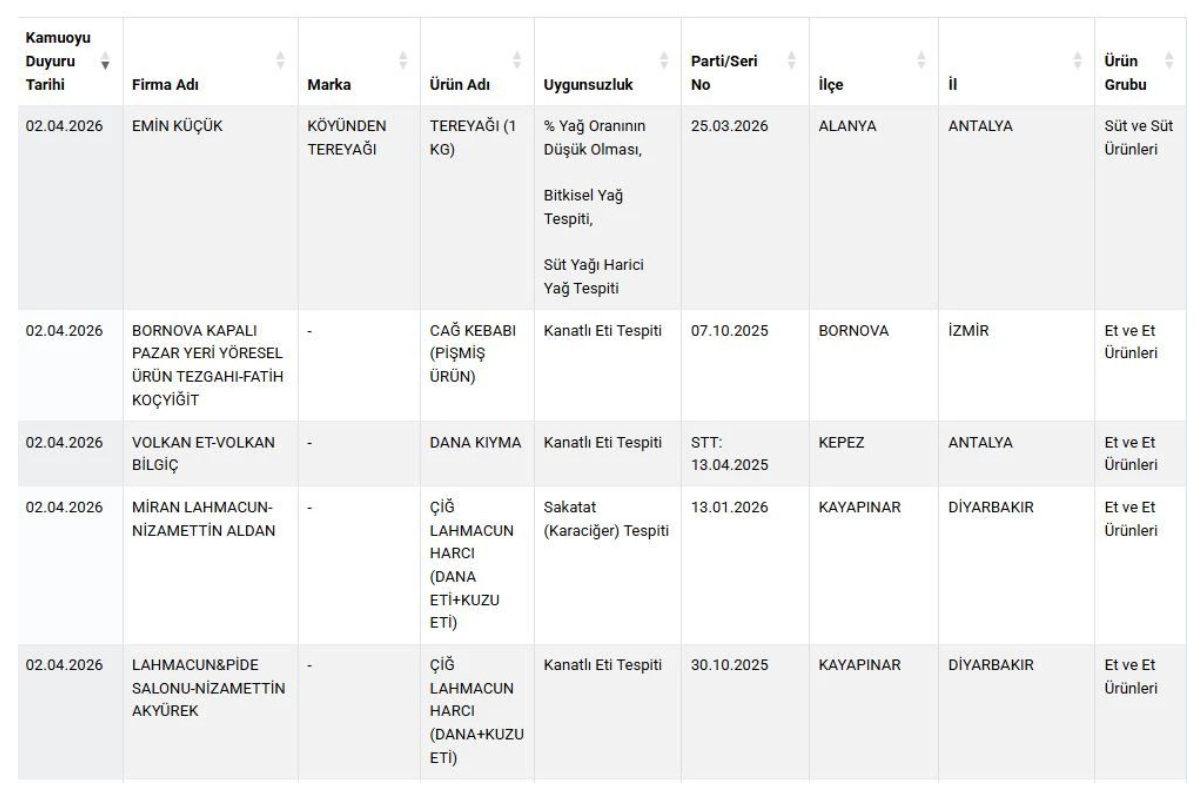Click the KÖYÜNDEN TEREYAĞI brand cell
The width and height of the screenshot is (1202, 787).
tap(343, 140)
